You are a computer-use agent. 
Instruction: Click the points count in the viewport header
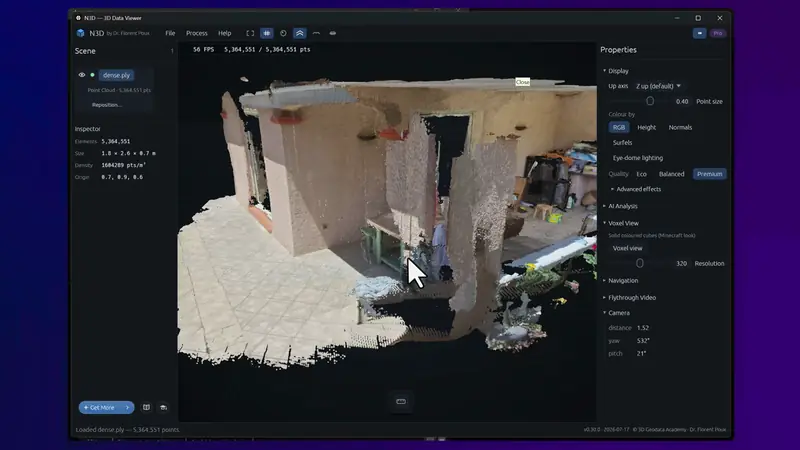coord(267,49)
